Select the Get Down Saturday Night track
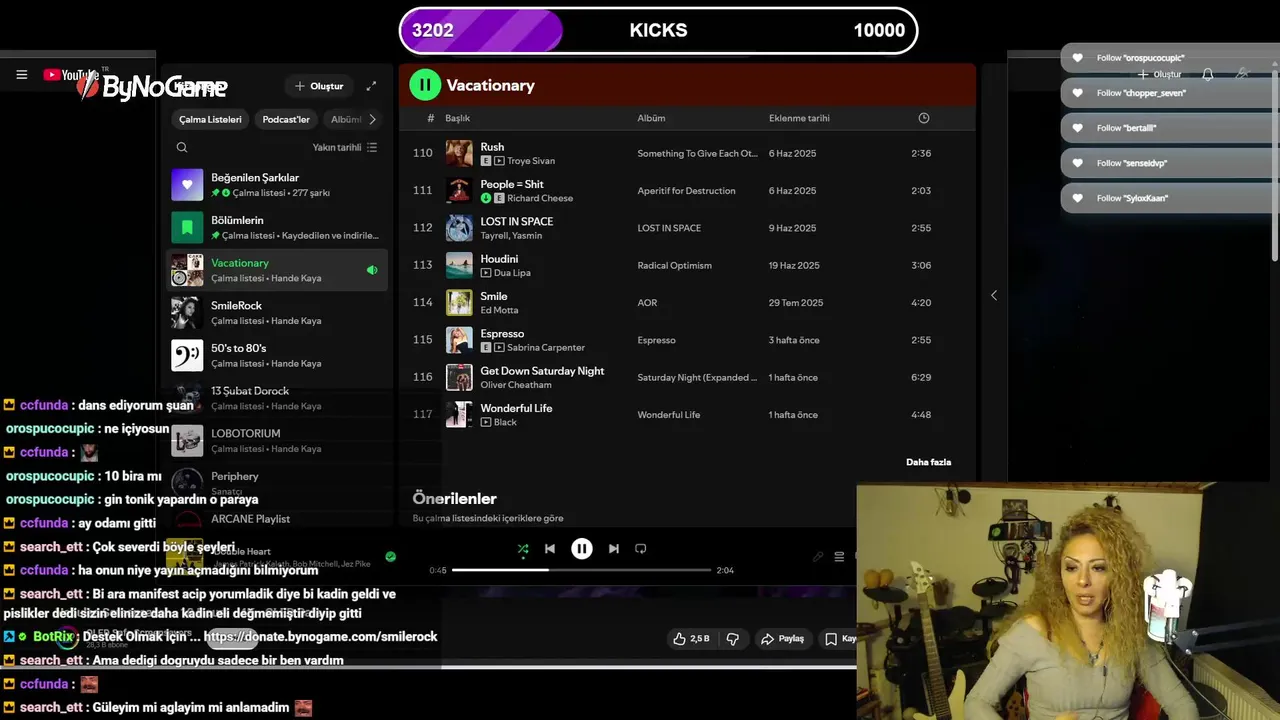The image size is (1280, 720). (x=542, y=371)
